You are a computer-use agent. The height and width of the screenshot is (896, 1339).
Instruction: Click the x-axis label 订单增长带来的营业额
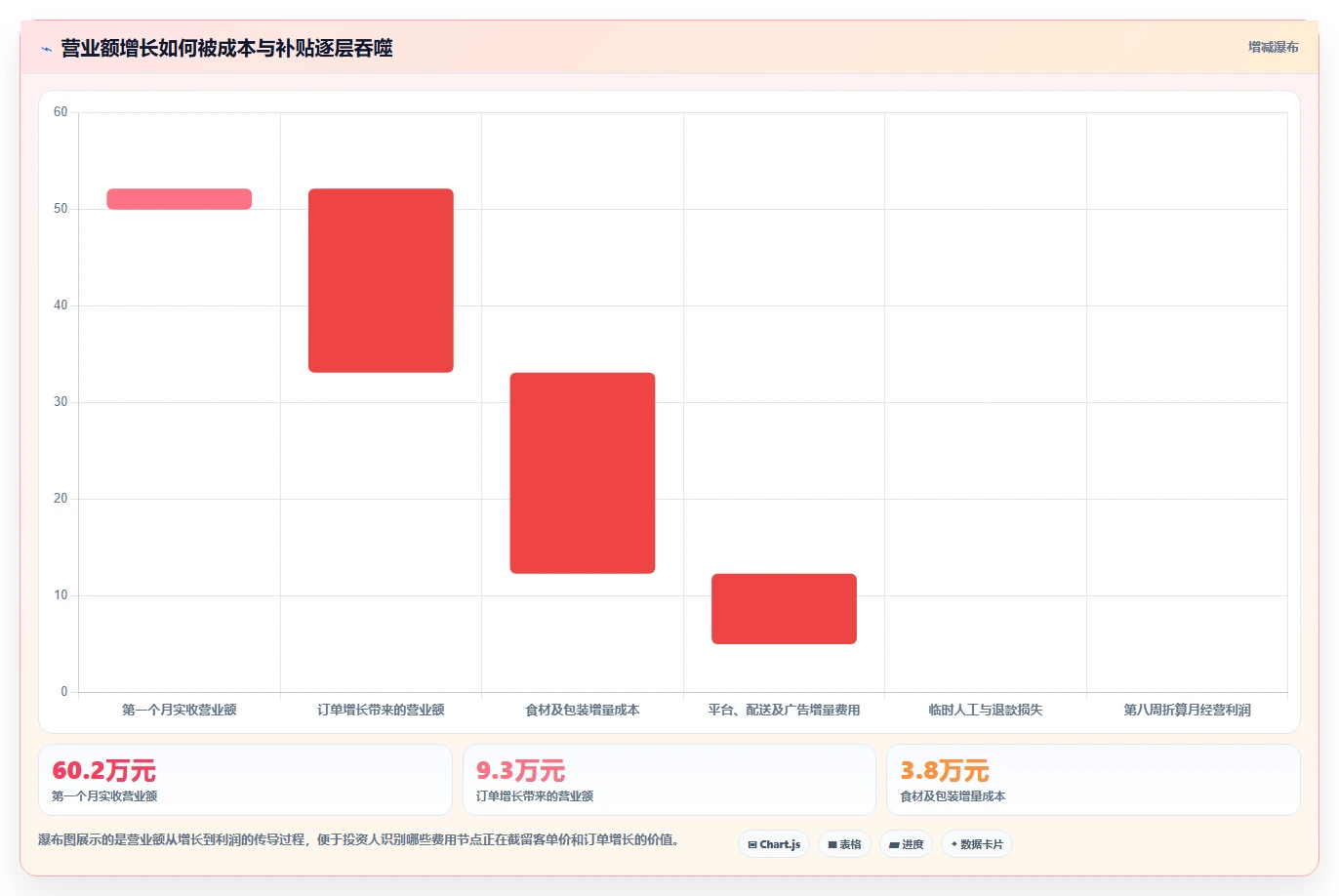(381, 710)
